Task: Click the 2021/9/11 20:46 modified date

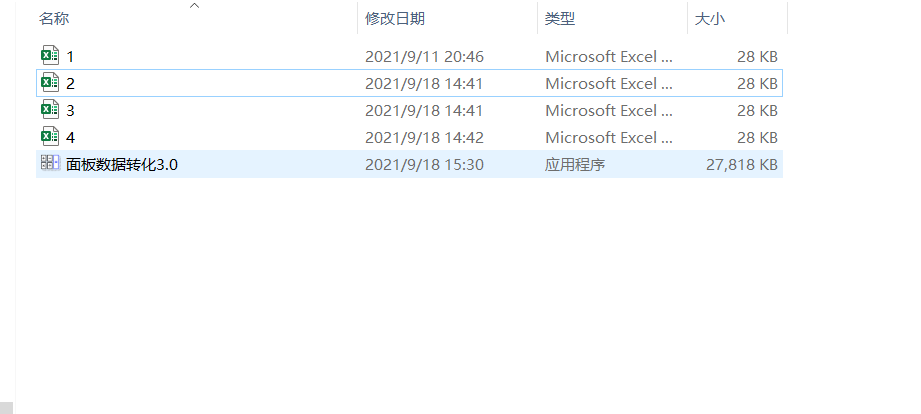Action: [x=424, y=57]
